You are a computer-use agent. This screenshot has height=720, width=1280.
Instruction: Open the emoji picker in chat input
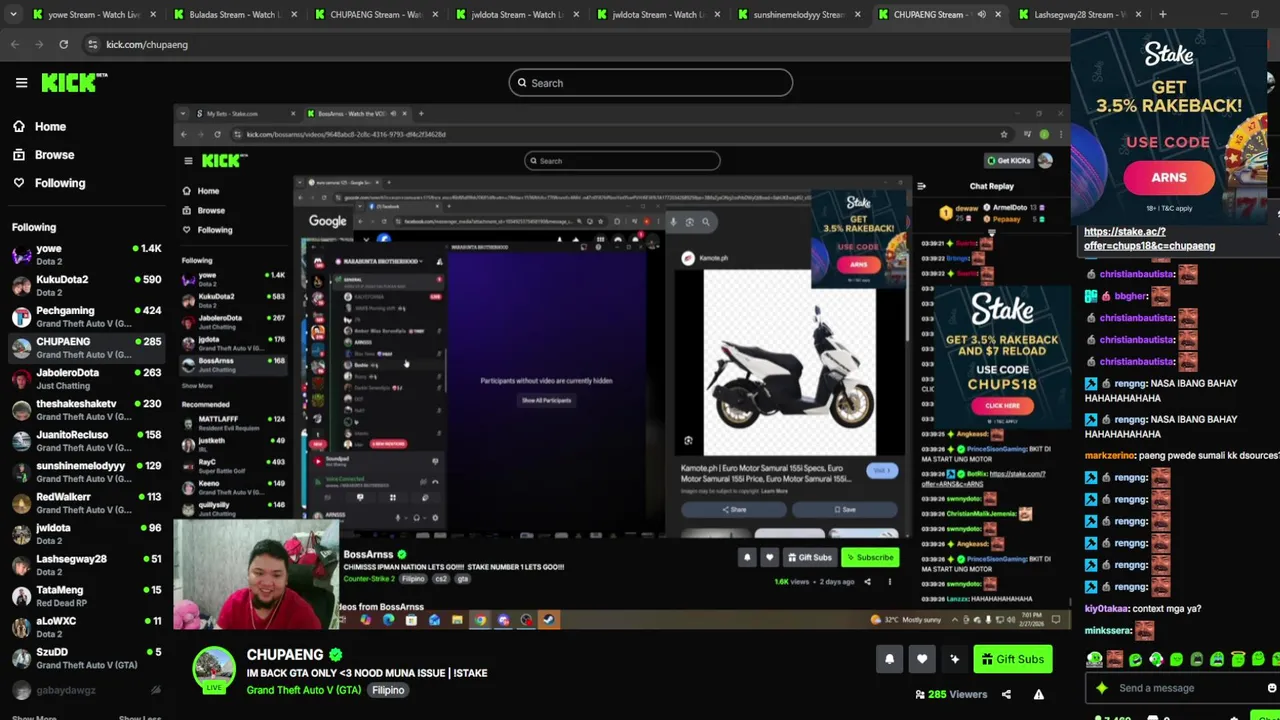click(x=1271, y=688)
